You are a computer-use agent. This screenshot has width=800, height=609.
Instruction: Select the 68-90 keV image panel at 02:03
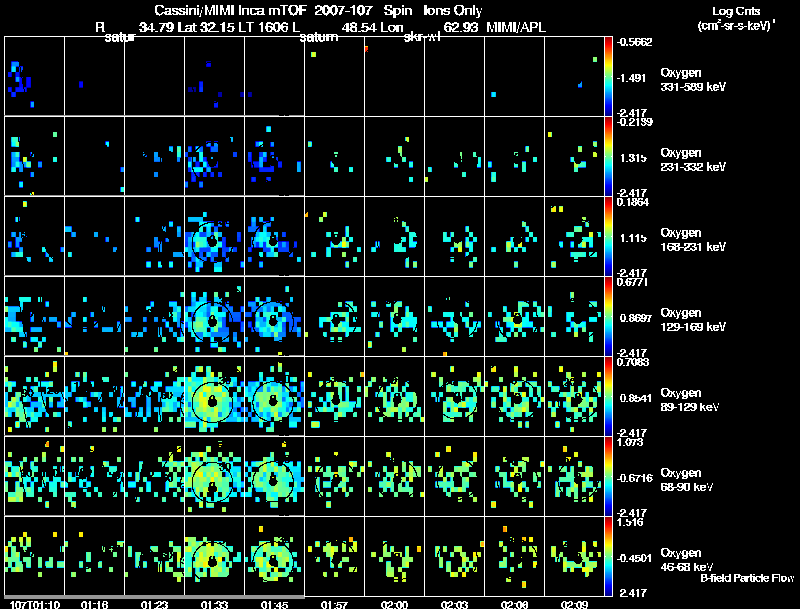tap(454, 476)
